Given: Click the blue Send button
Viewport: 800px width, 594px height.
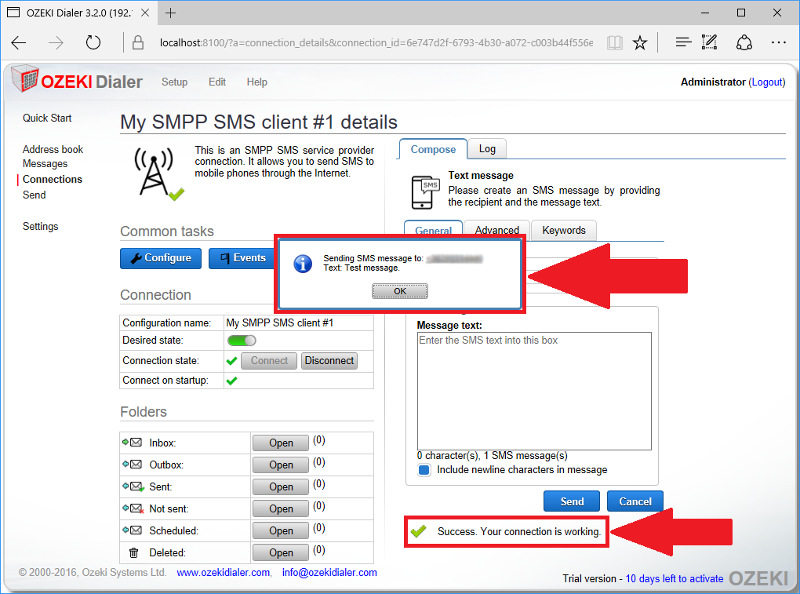Looking at the screenshot, I should pos(572,502).
